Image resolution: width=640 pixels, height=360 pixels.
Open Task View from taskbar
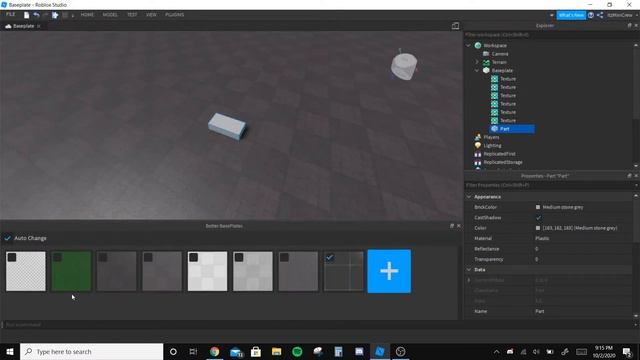point(193,351)
